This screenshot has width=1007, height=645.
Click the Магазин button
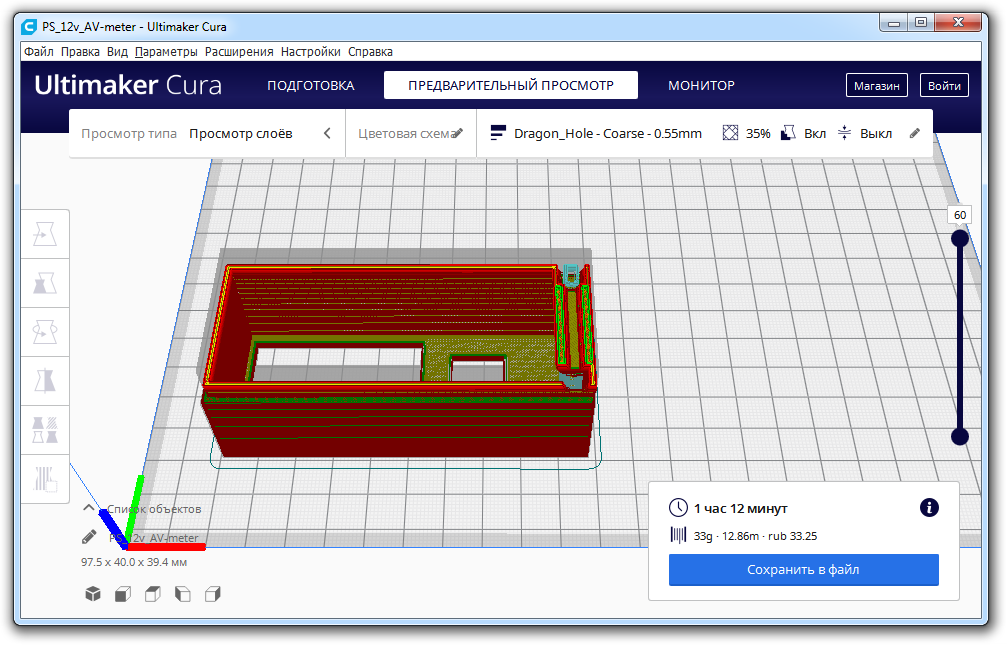(876, 86)
